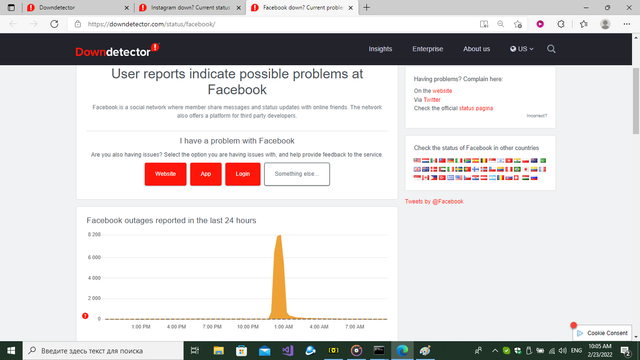Click the Windows taskbar search box
This screenshot has width=640, height=360.
[x=104, y=351]
